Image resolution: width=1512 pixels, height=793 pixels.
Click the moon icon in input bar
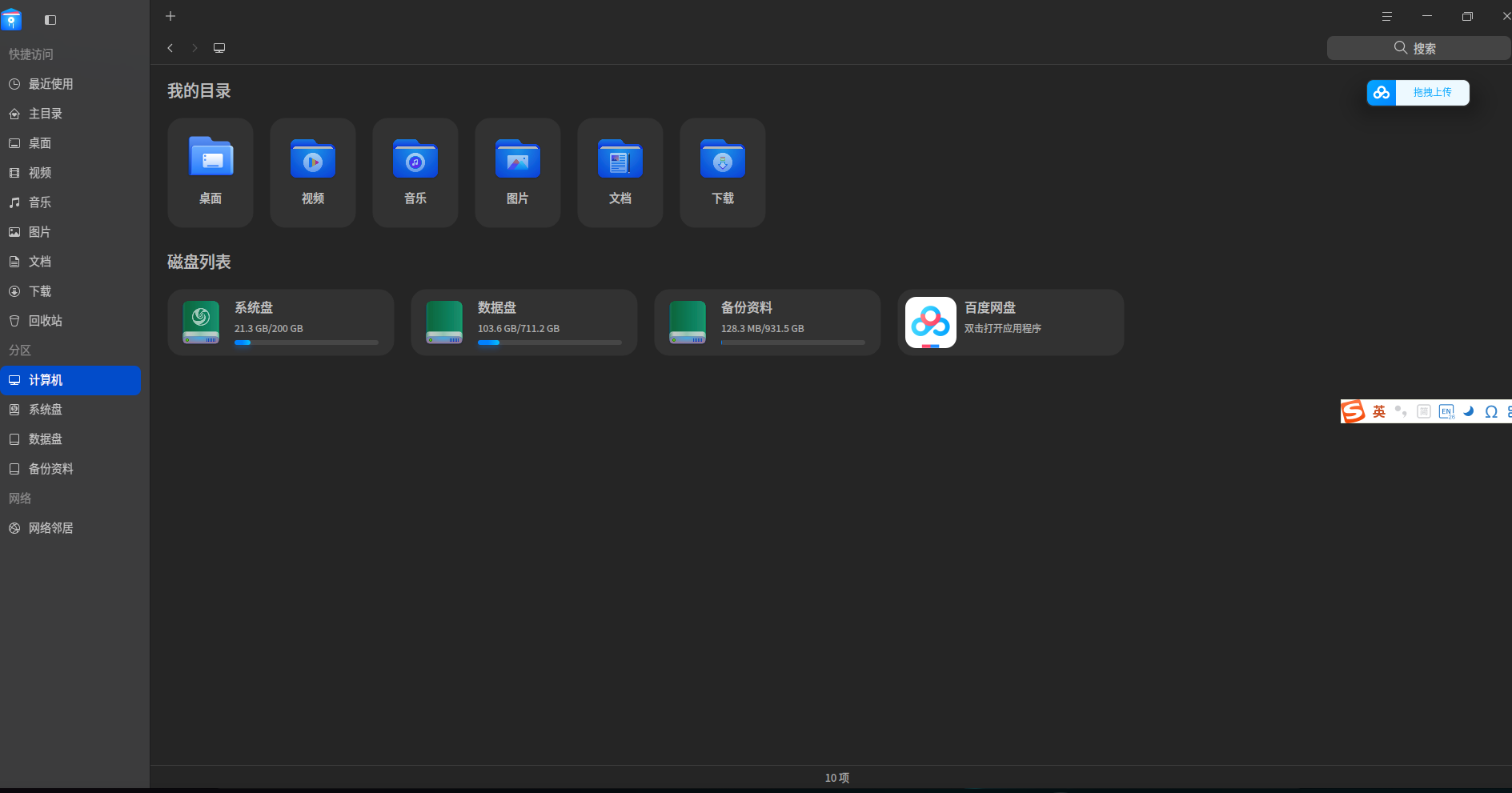1469,411
